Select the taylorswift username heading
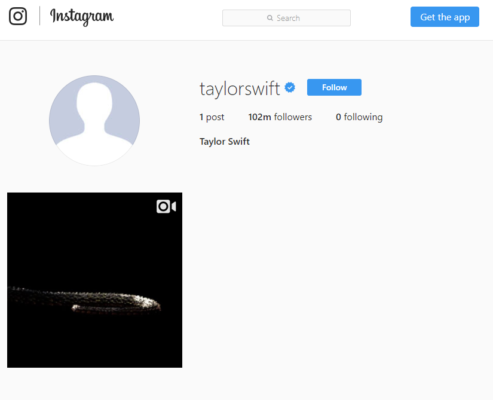The image size is (493, 400). tap(240, 89)
